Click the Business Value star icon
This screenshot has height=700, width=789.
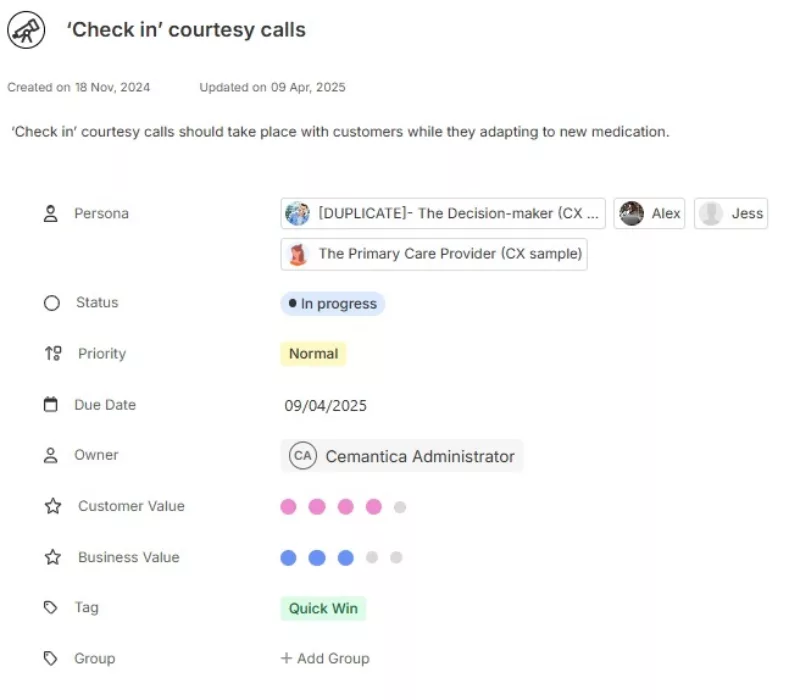click(x=53, y=557)
